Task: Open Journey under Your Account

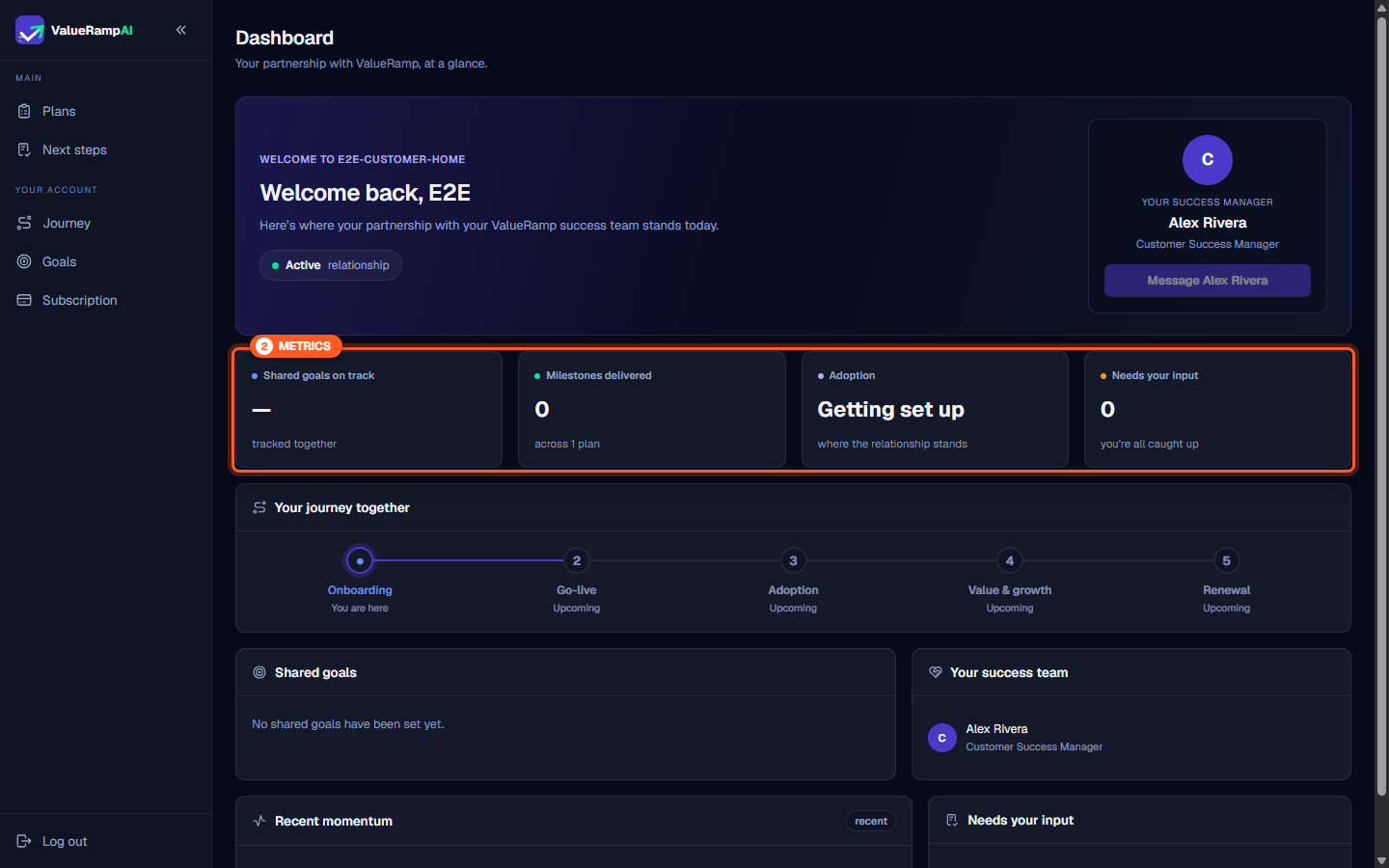Action: click(106, 223)
